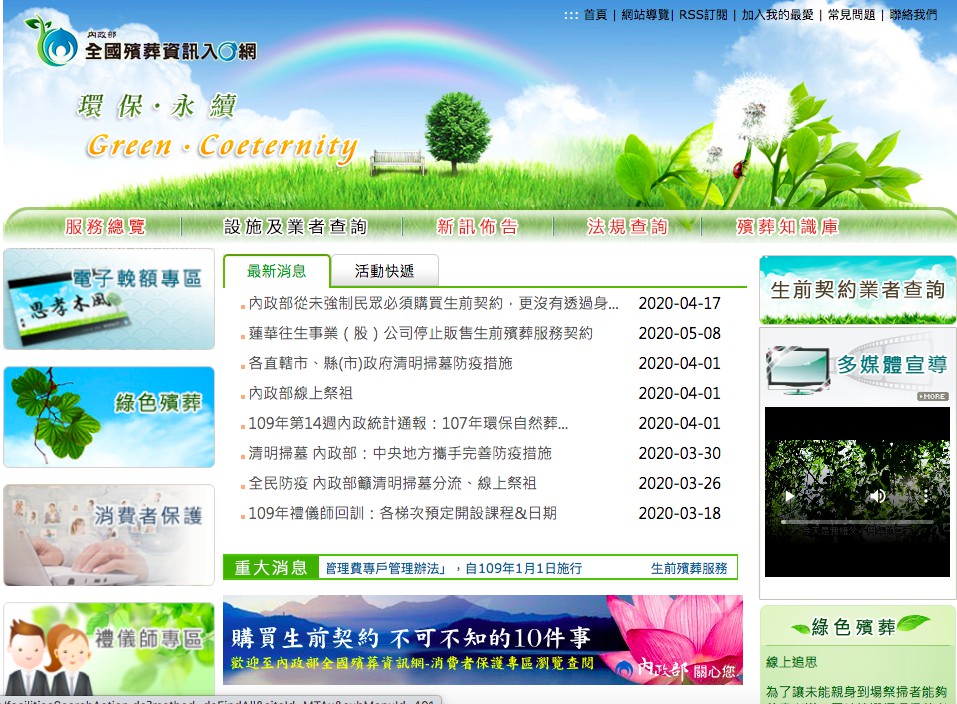Viewport: 957px width, 704px height.
Task: Expand the 設施及業者查詢 navigation menu
Action: tap(295, 227)
